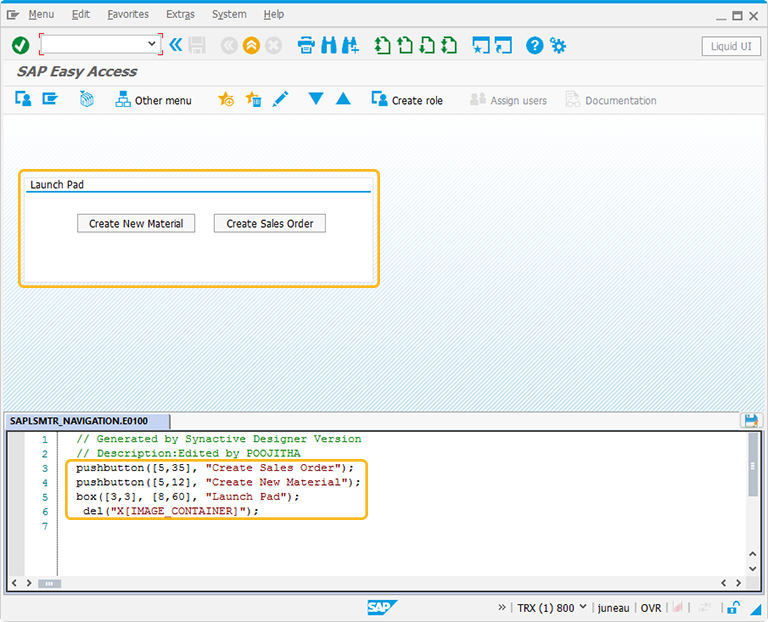The image size is (768, 622).
Task: Click the Create Sales Order pushbutton
Action: (270, 223)
